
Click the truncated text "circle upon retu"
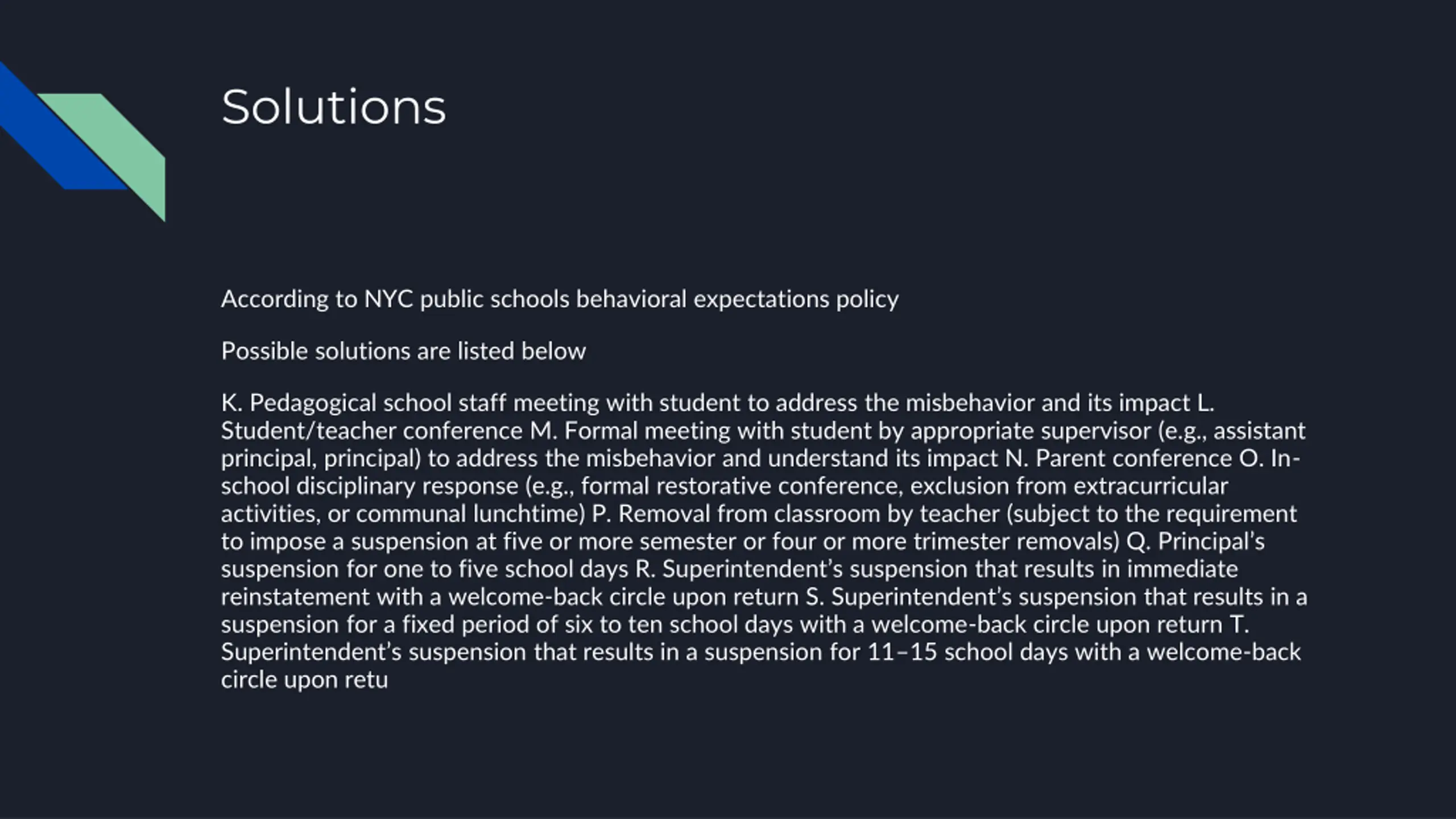pyautogui.click(x=304, y=680)
